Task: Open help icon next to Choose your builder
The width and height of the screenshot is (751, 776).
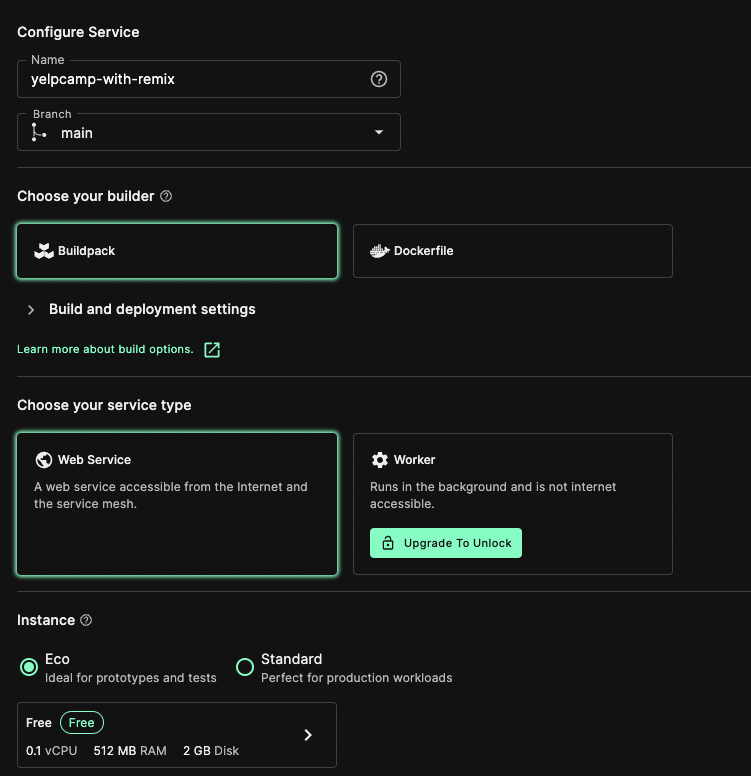Action: (x=166, y=196)
